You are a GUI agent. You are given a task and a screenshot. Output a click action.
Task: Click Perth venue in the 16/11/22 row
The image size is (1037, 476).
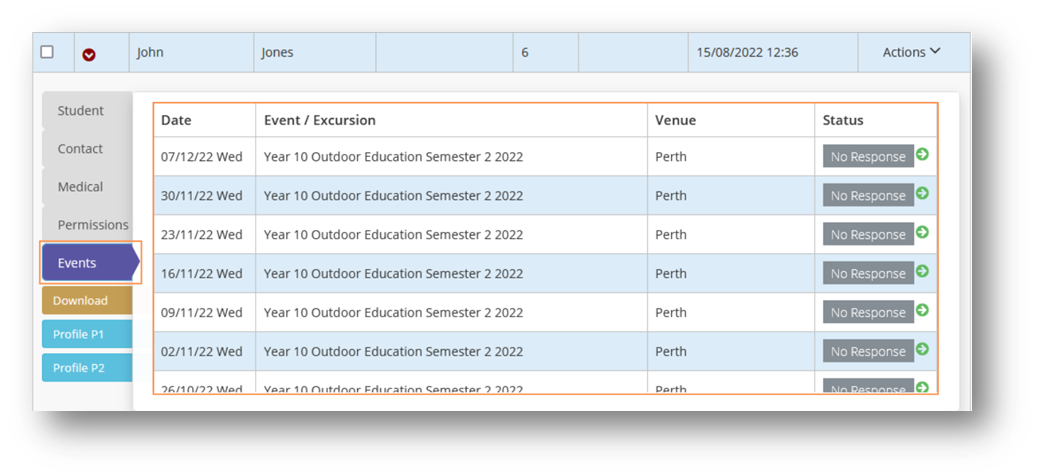tap(671, 274)
